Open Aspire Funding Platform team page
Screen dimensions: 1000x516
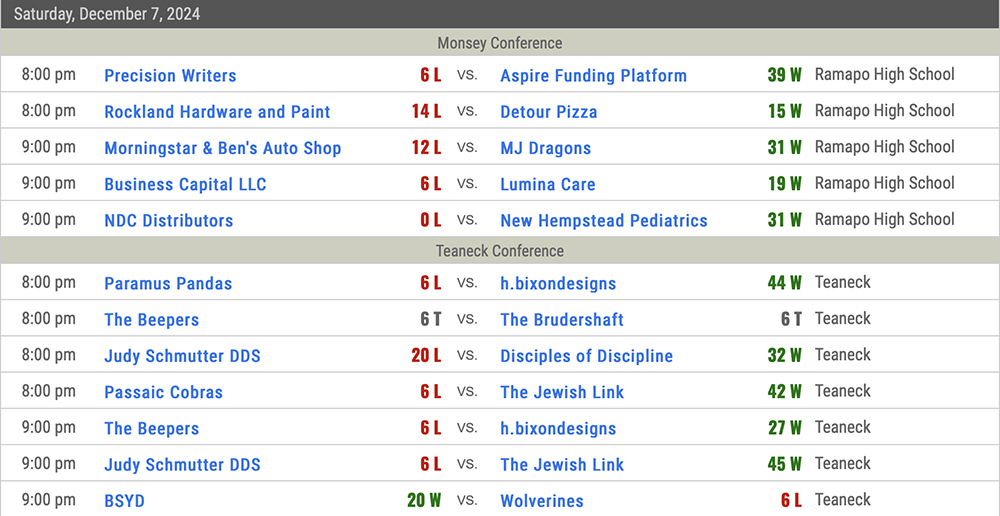click(593, 75)
